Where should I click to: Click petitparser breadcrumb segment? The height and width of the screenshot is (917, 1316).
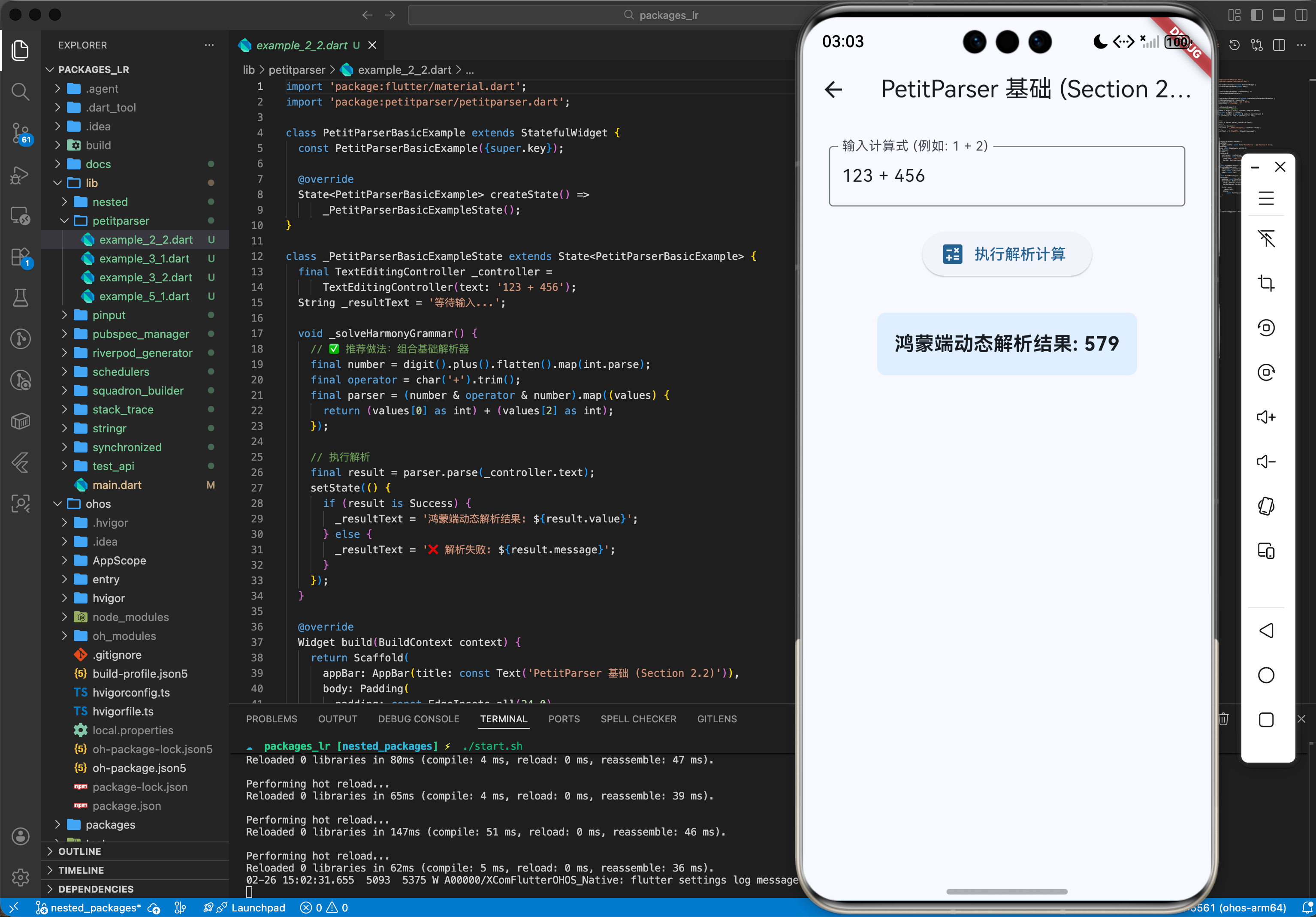tap(297, 70)
